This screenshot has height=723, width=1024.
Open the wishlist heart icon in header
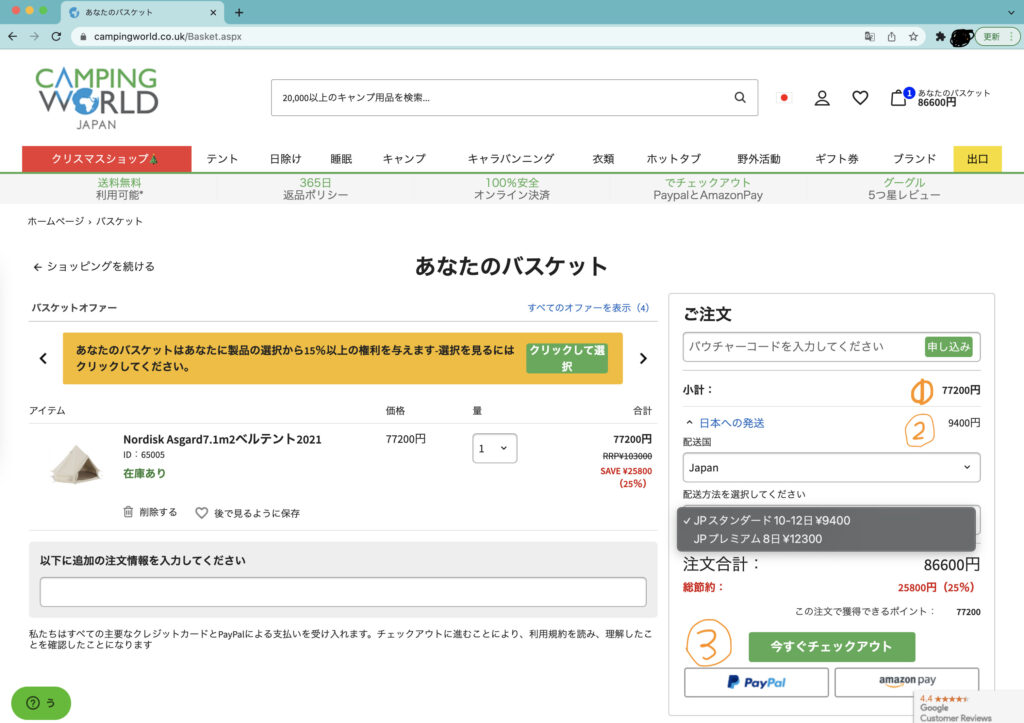[860, 98]
